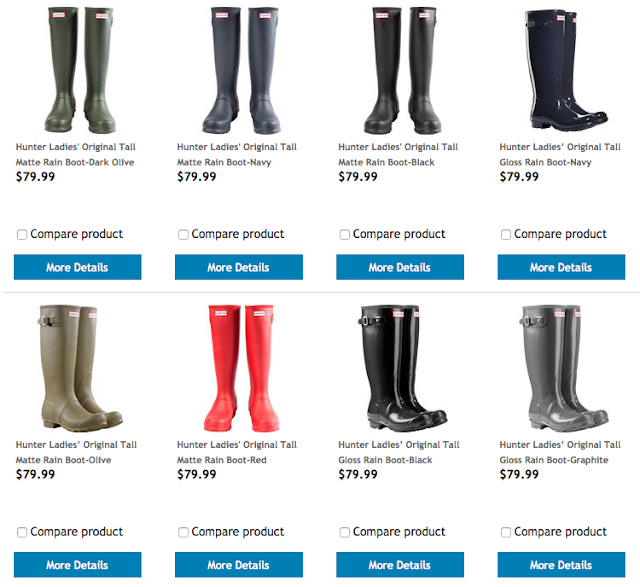Check Compare product for Gloss Graphite boot
Screen dimensions: 640x587
coord(506,532)
